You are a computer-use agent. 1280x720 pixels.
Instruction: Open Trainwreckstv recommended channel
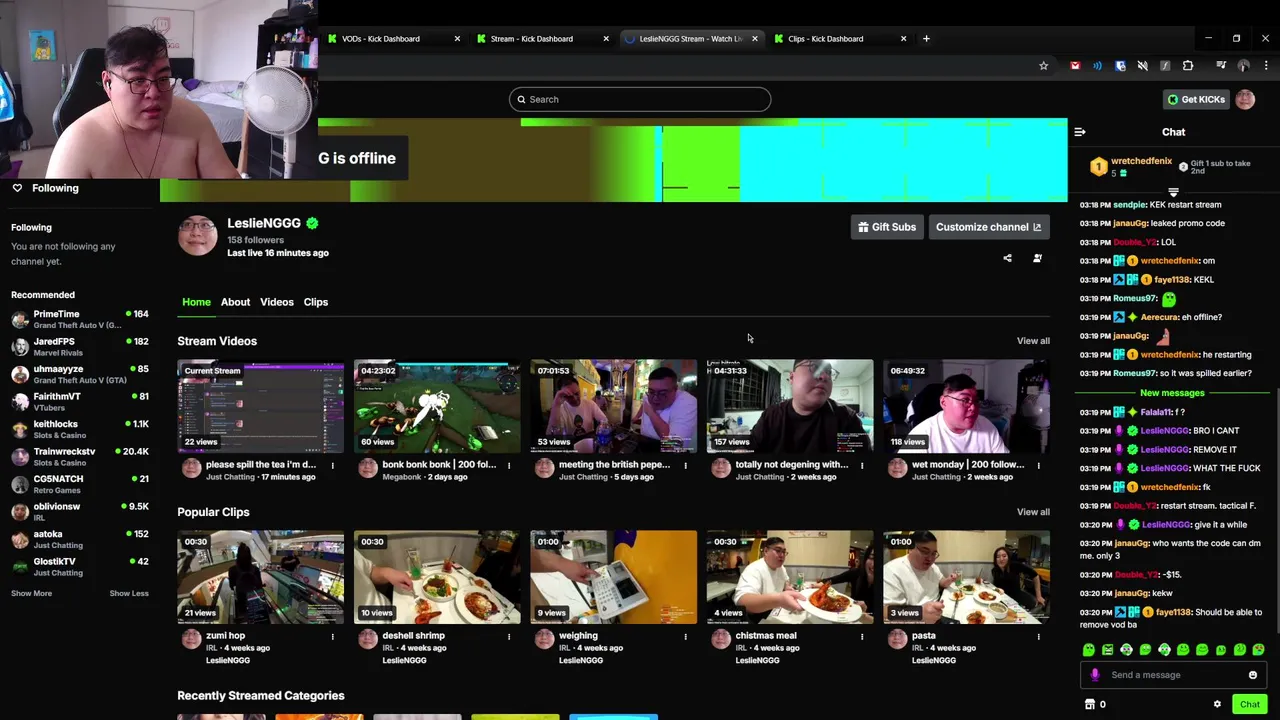tap(80, 456)
